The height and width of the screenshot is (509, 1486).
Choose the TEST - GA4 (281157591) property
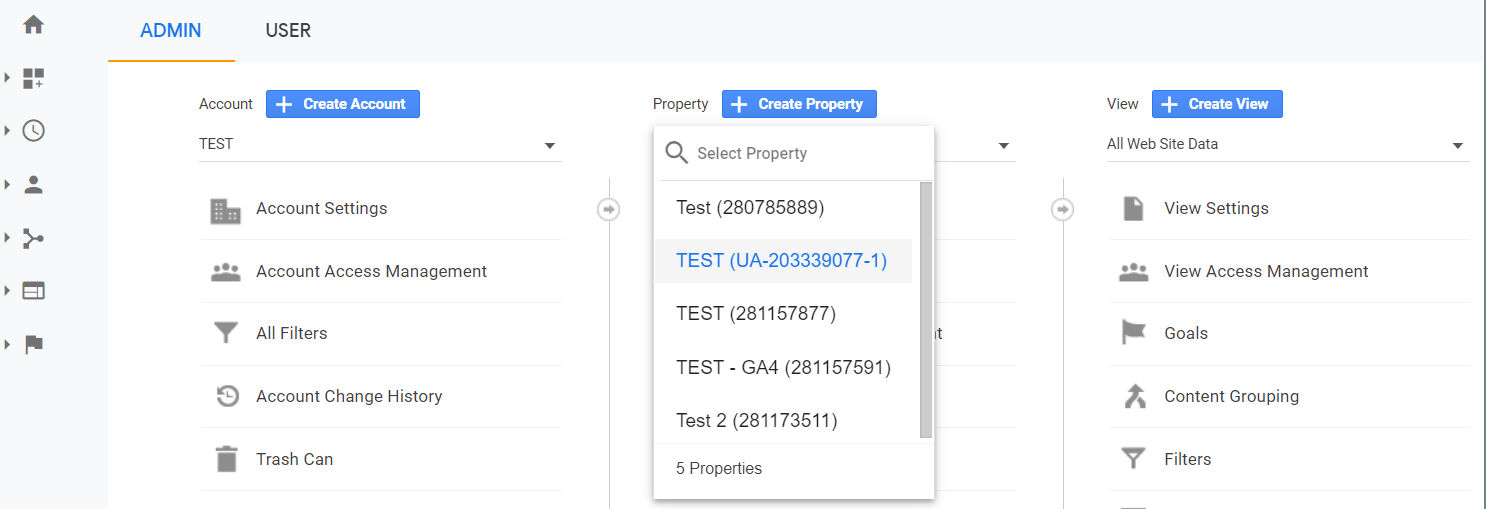point(783,367)
